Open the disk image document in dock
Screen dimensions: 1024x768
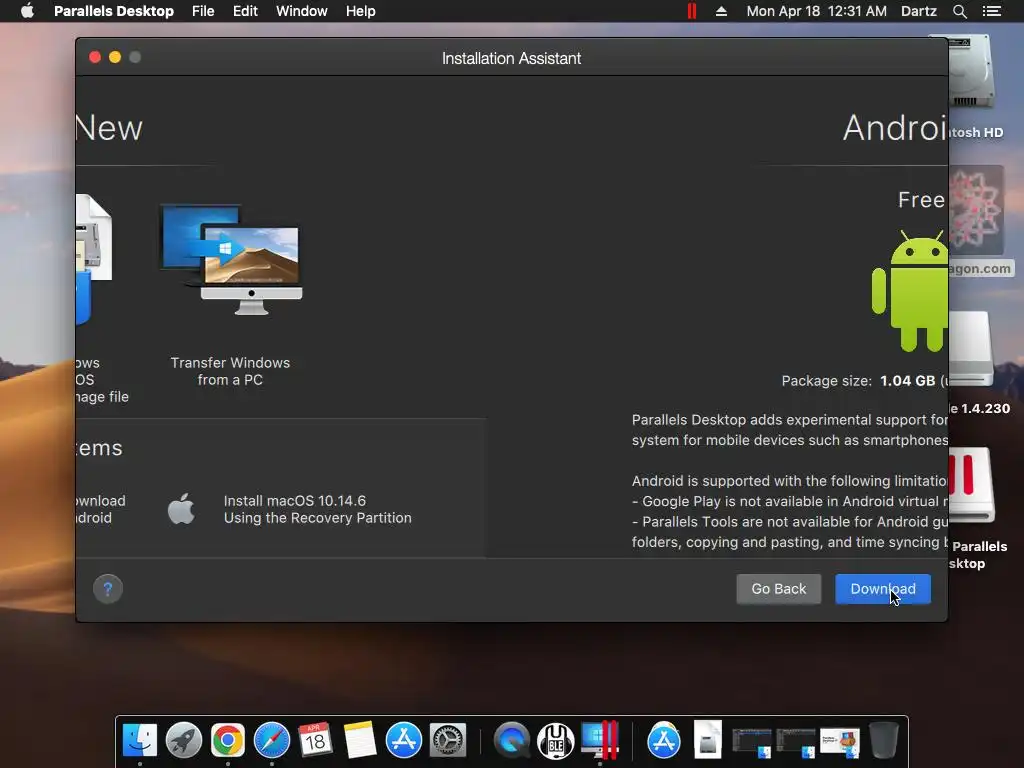pos(707,739)
